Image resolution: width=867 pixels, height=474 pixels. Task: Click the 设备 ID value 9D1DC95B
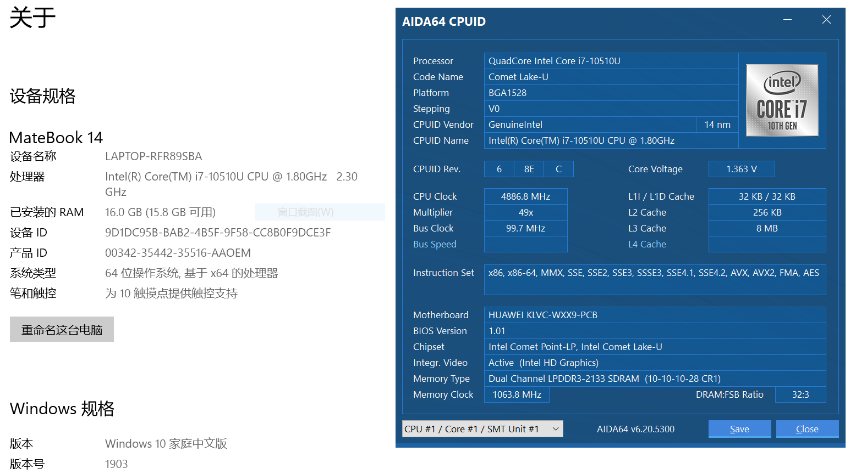point(218,233)
